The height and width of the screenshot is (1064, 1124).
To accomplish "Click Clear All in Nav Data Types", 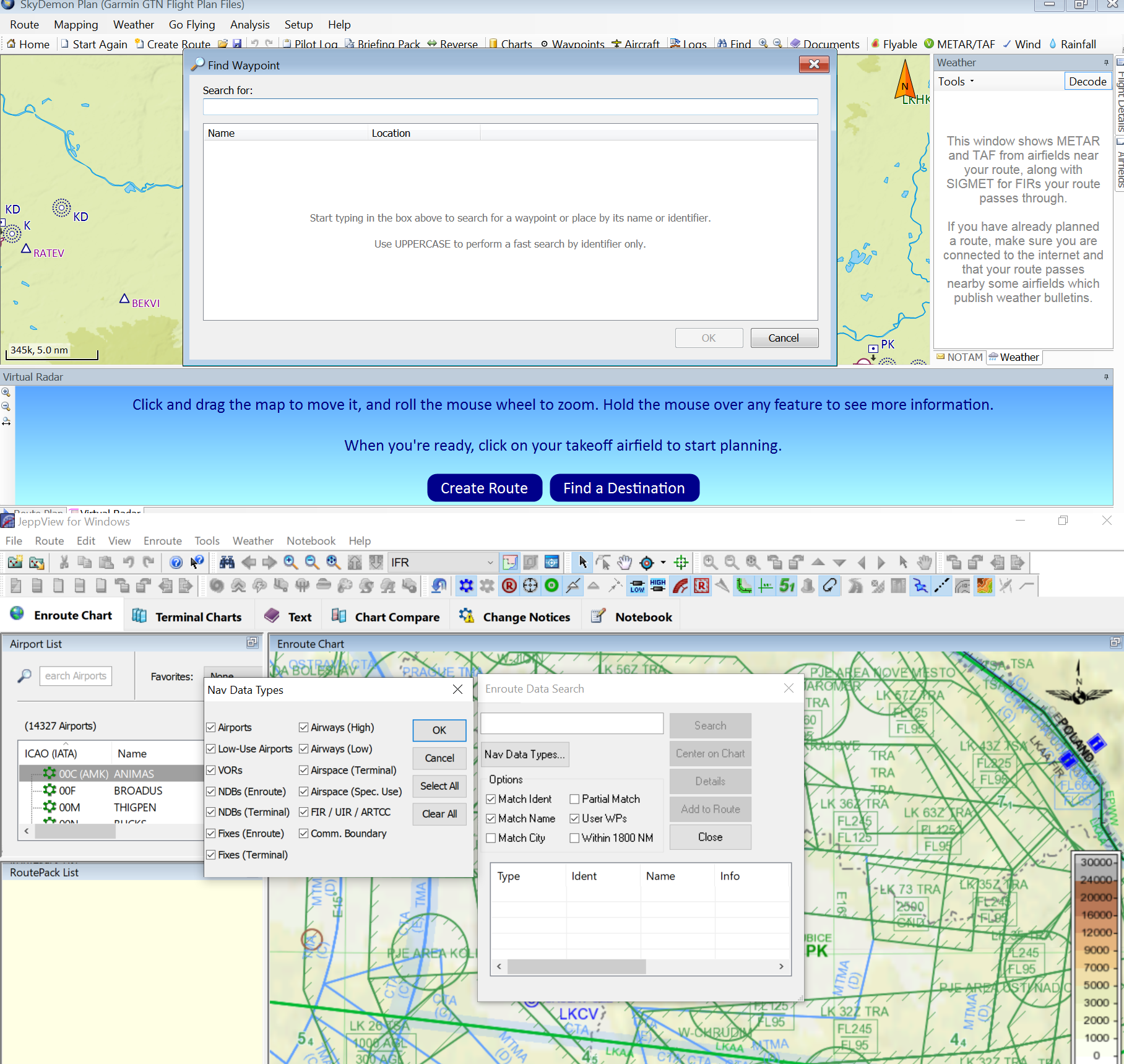I will (x=439, y=813).
